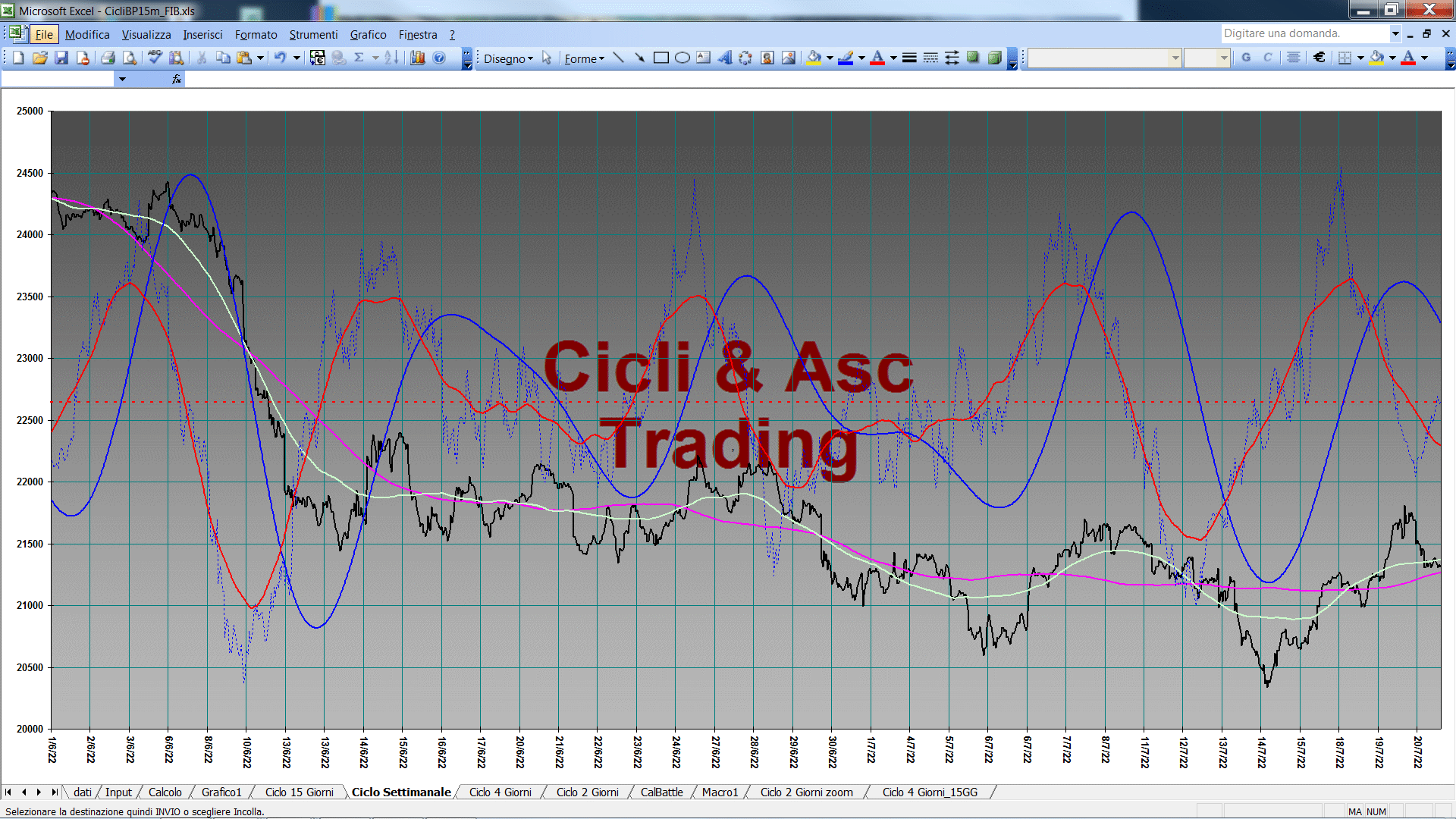Click the Fill Color paint bucket in drawing toolbar
This screenshot has height=819, width=1456.
tap(814, 58)
